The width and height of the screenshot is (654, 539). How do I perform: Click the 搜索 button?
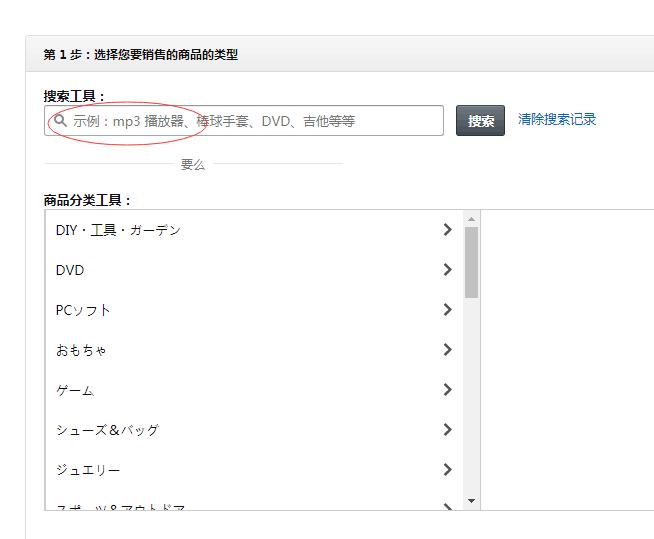480,121
